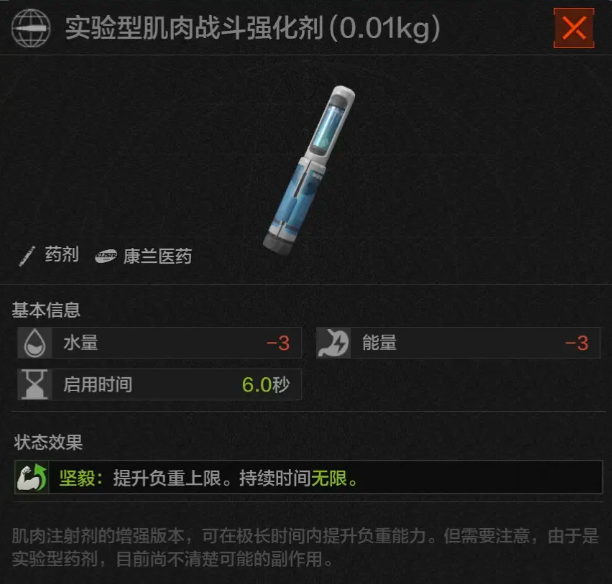Screen dimensions: 612x584
Task: Click the 康兰医药 brand logo icon
Action: pos(106,256)
